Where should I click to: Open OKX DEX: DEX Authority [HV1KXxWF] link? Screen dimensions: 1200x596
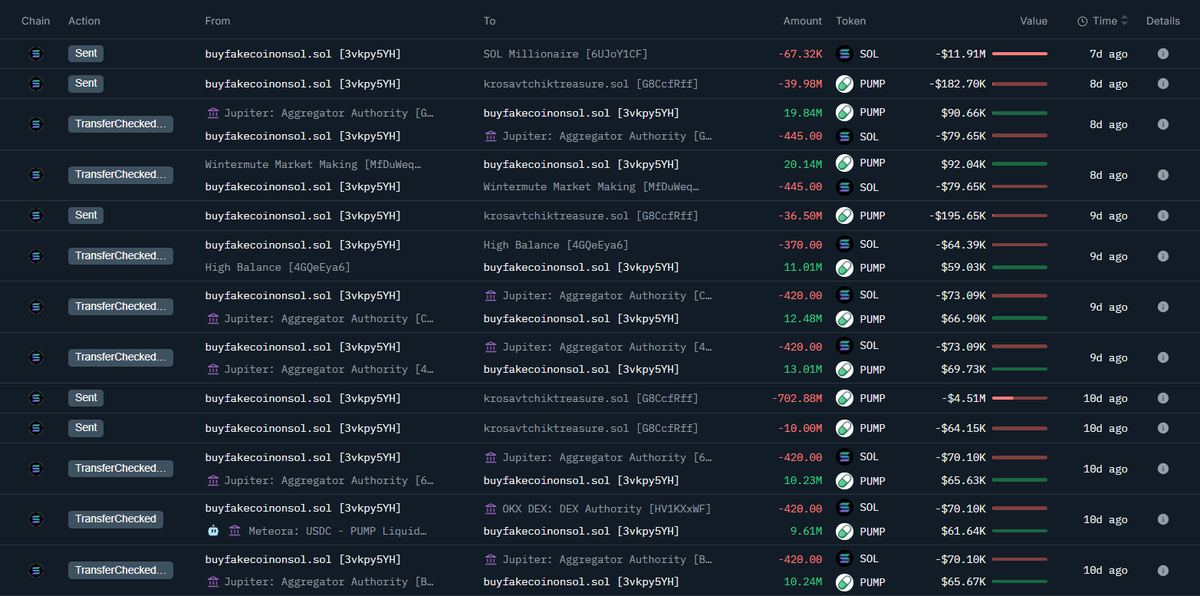597,508
